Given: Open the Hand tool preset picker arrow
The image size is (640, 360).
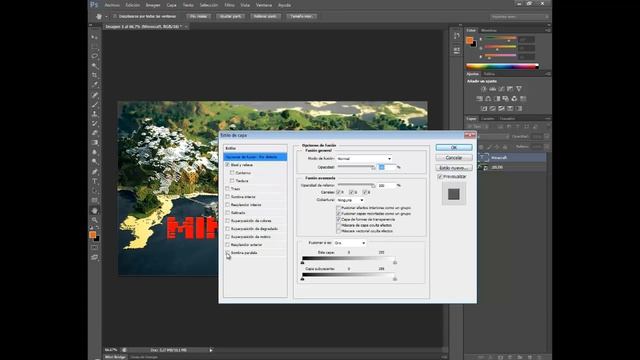Looking at the screenshot, I should click(x=107, y=17).
